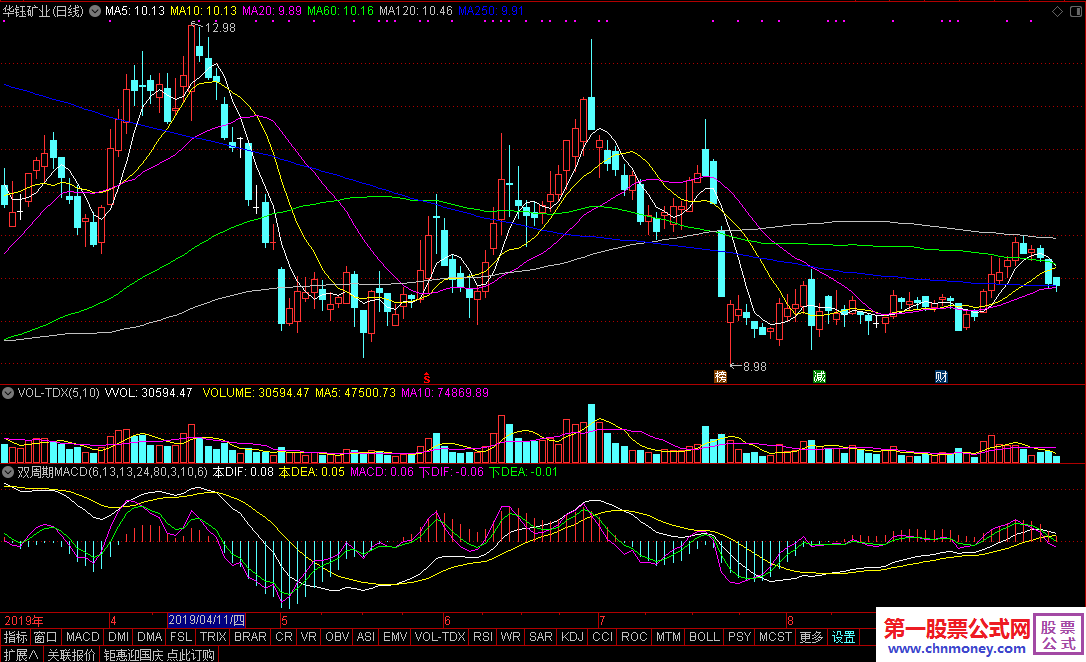Open the dropdown beside 华钰矿业(日线) title

pos(95,11)
